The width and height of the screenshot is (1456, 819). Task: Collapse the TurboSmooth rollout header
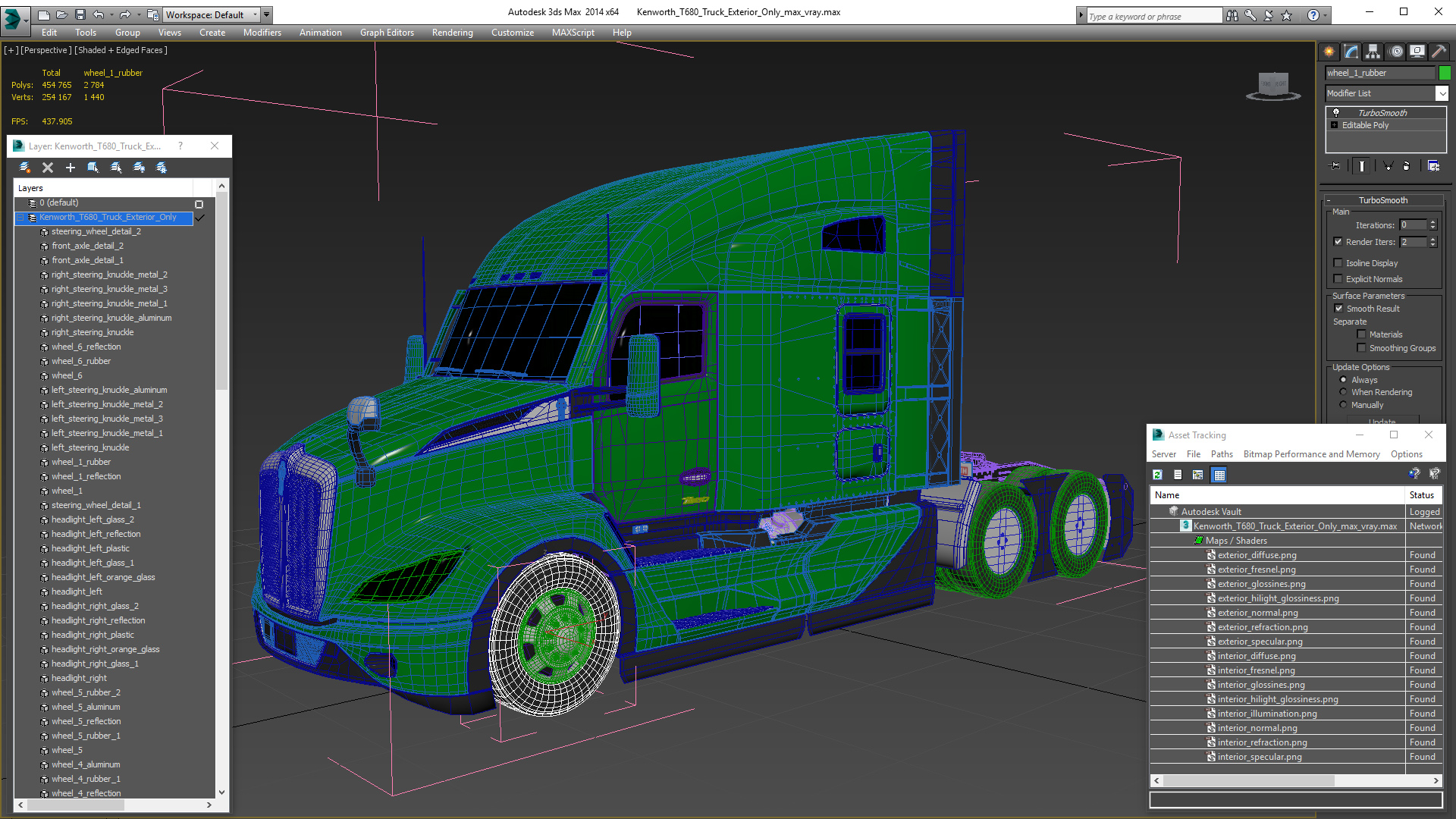(x=1382, y=200)
